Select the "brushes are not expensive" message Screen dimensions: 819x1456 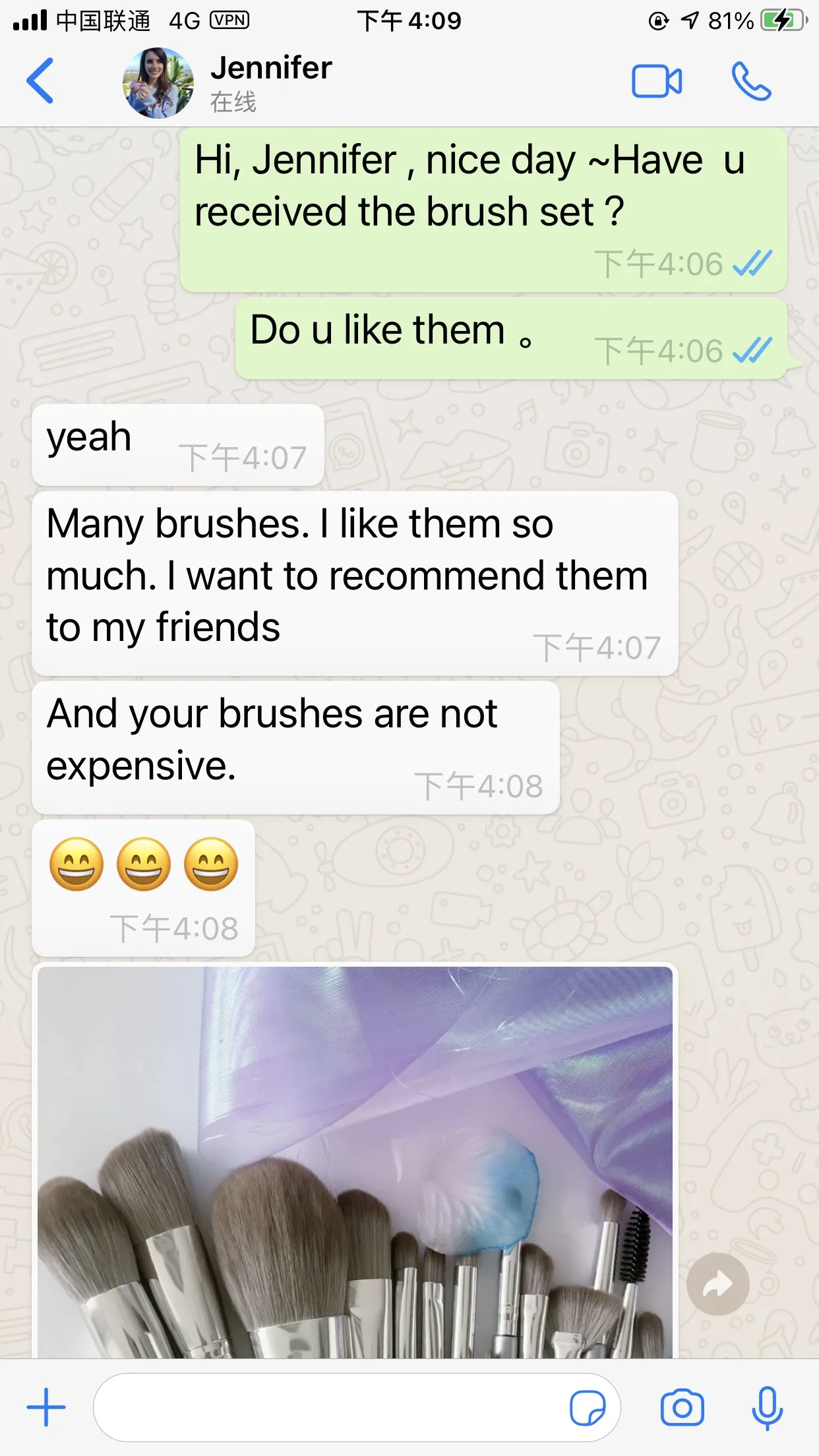pyautogui.click(x=295, y=748)
